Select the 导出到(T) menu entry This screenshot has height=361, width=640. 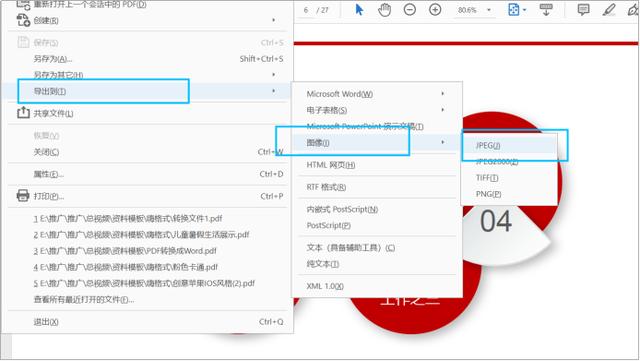click(x=147, y=91)
